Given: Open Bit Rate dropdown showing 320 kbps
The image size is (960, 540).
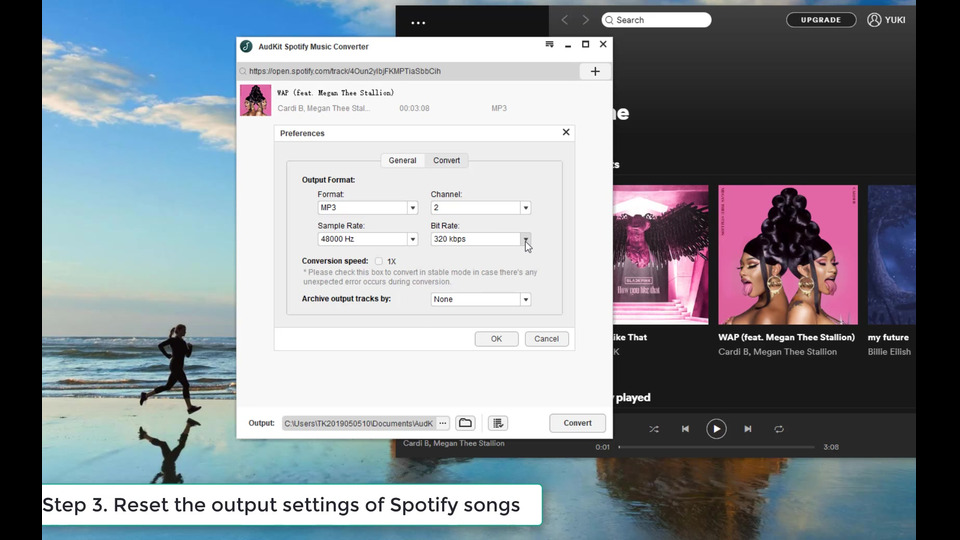Looking at the screenshot, I should pos(481,239).
